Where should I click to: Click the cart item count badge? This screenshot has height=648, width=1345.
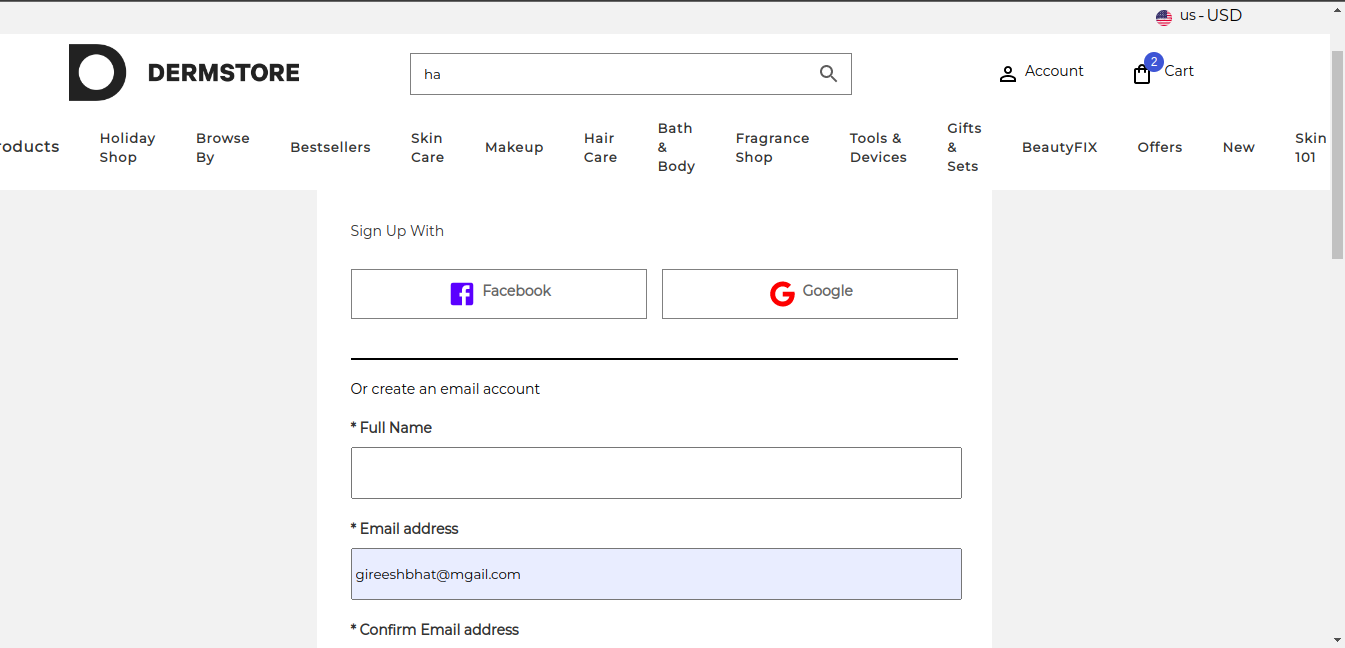1154,62
